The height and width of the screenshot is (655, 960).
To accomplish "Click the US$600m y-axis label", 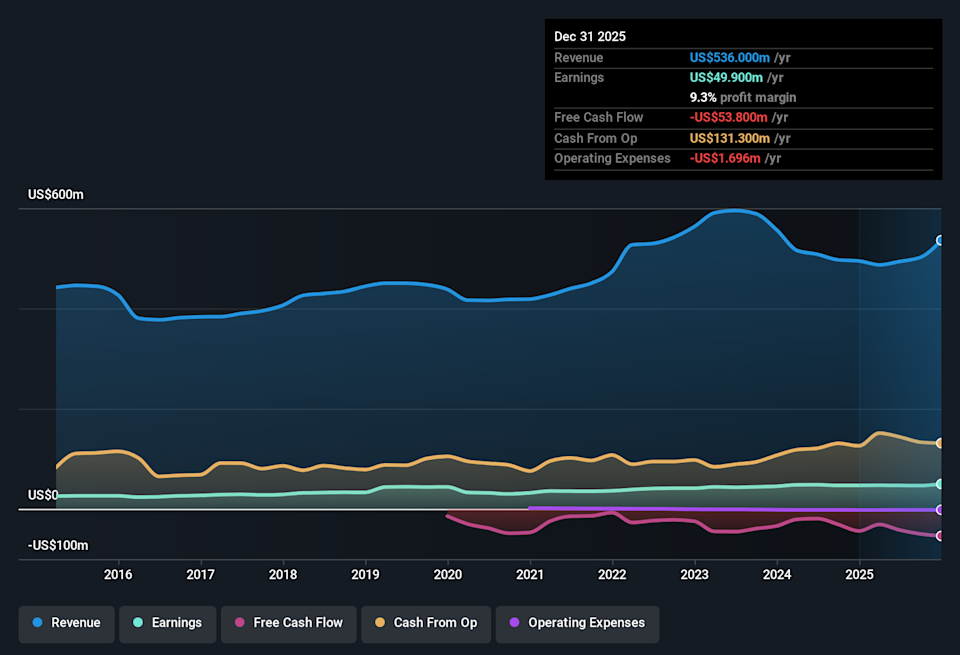I will pyautogui.click(x=55, y=195).
